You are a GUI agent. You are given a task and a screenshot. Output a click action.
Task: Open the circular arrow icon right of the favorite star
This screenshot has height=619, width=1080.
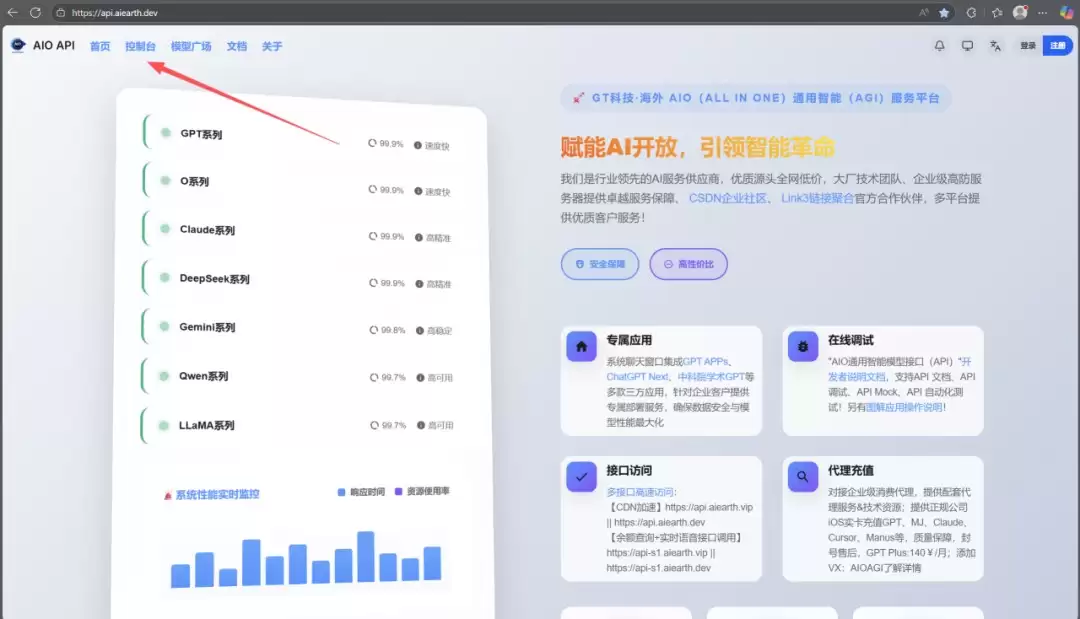click(971, 12)
